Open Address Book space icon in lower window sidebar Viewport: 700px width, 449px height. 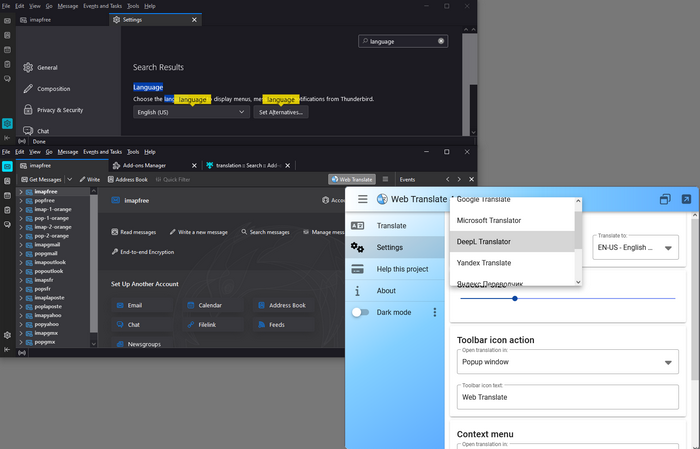(7, 181)
